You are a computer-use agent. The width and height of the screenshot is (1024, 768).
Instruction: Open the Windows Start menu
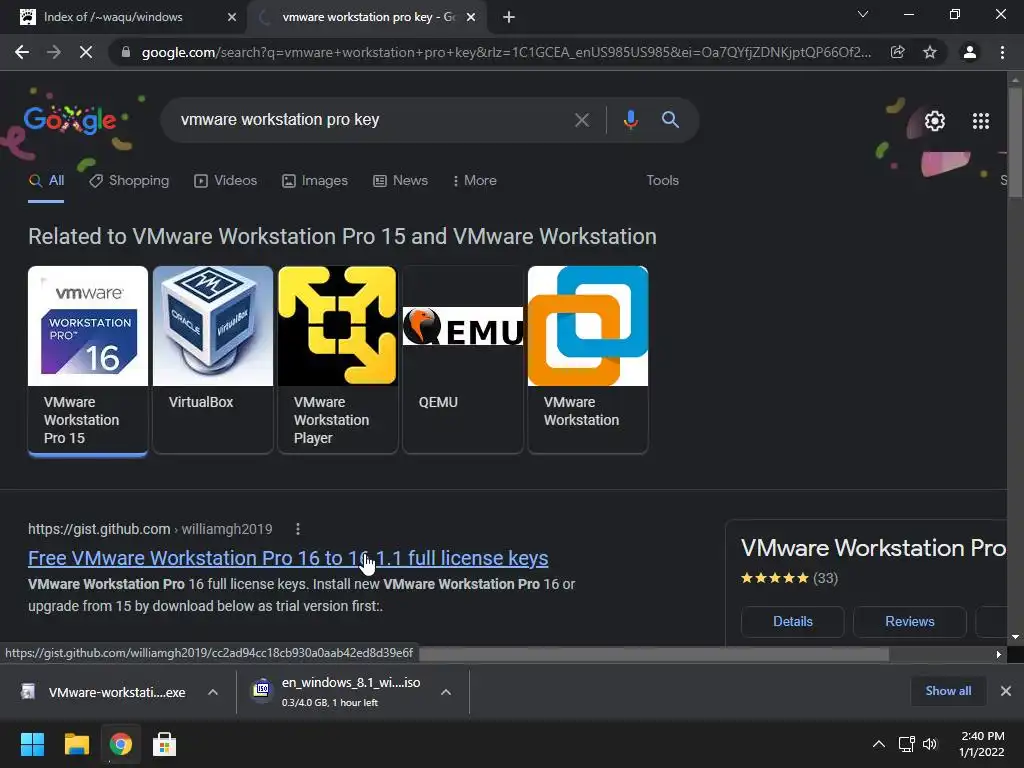coord(32,744)
